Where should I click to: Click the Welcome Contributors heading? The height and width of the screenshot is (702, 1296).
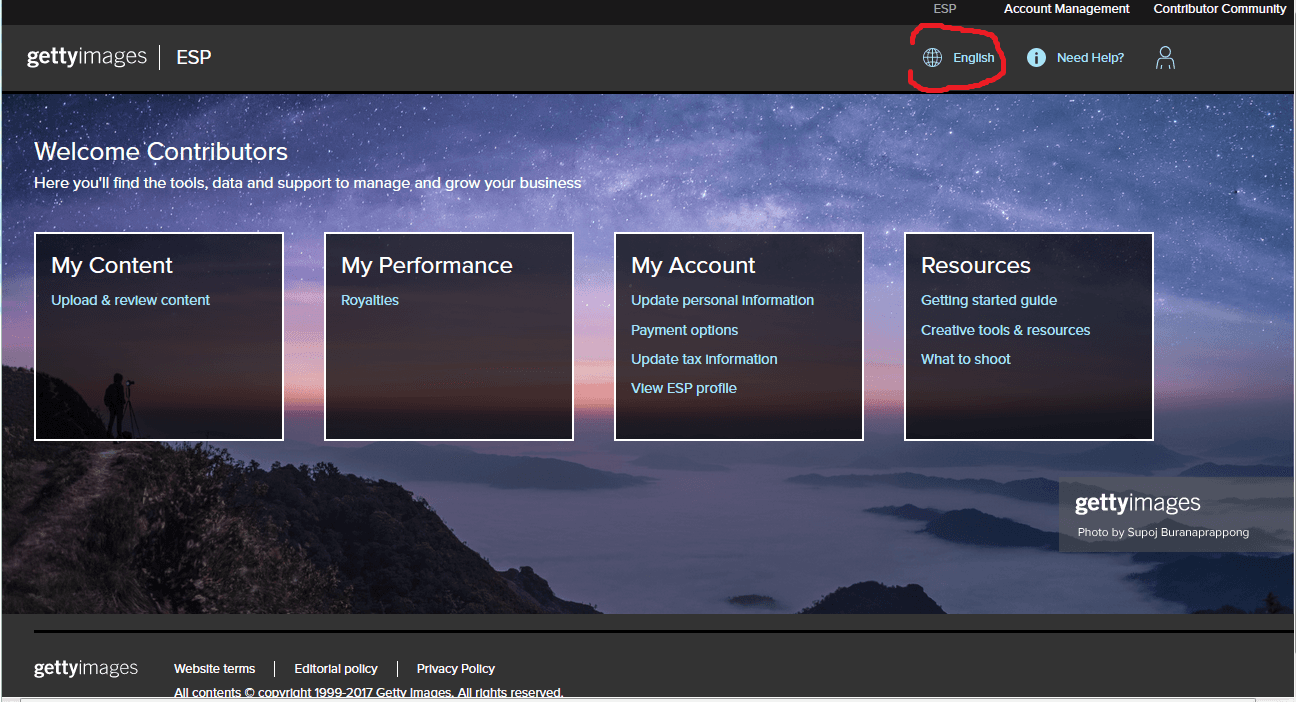161,152
